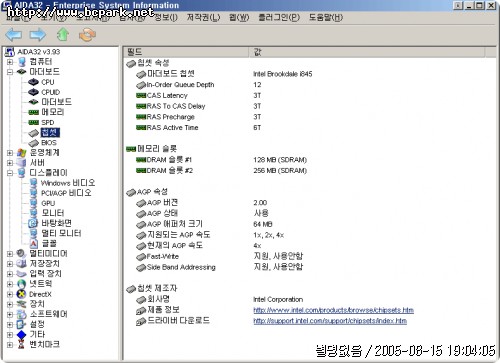This screenshot has height=363, width=500.
Task: Click the 값 column header
Action: (367, 52)
